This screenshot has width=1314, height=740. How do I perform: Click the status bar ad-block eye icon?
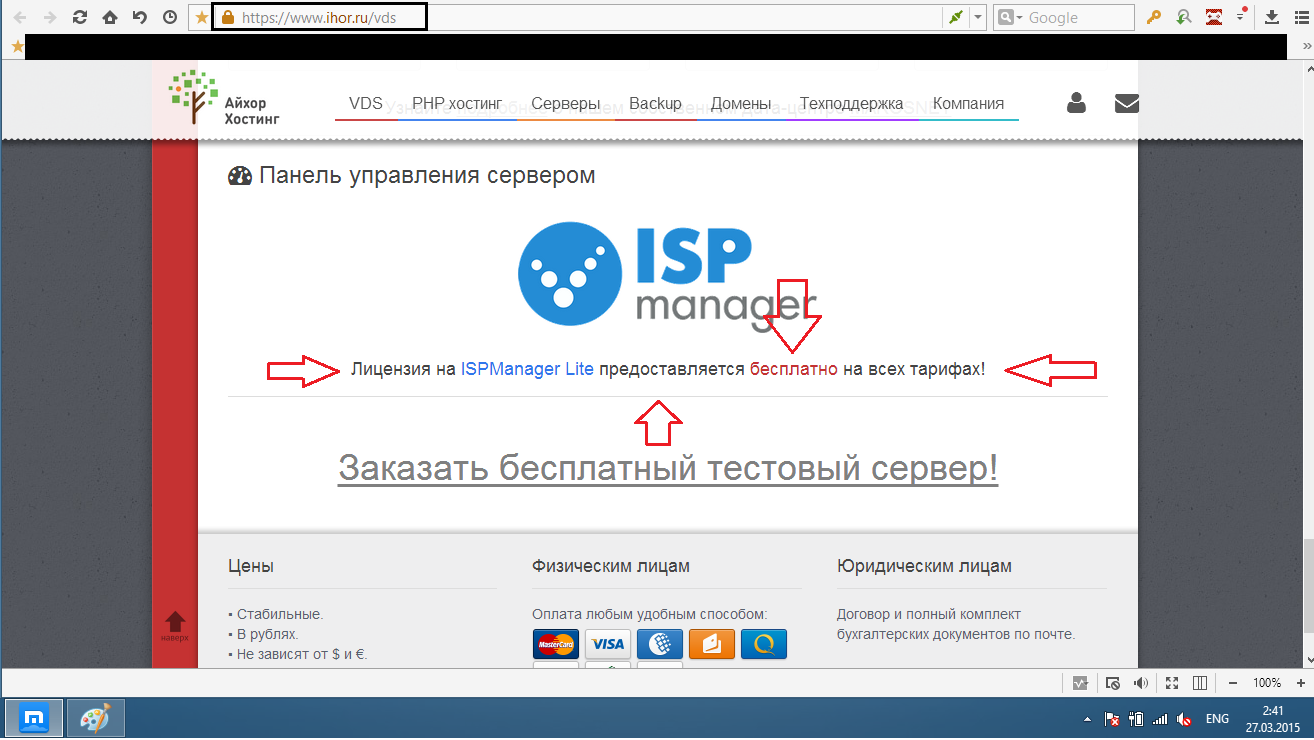pos(1112,683)
